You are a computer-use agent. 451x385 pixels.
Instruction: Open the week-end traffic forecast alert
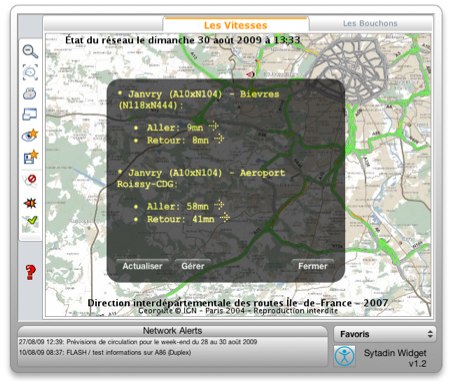(138, 342)
